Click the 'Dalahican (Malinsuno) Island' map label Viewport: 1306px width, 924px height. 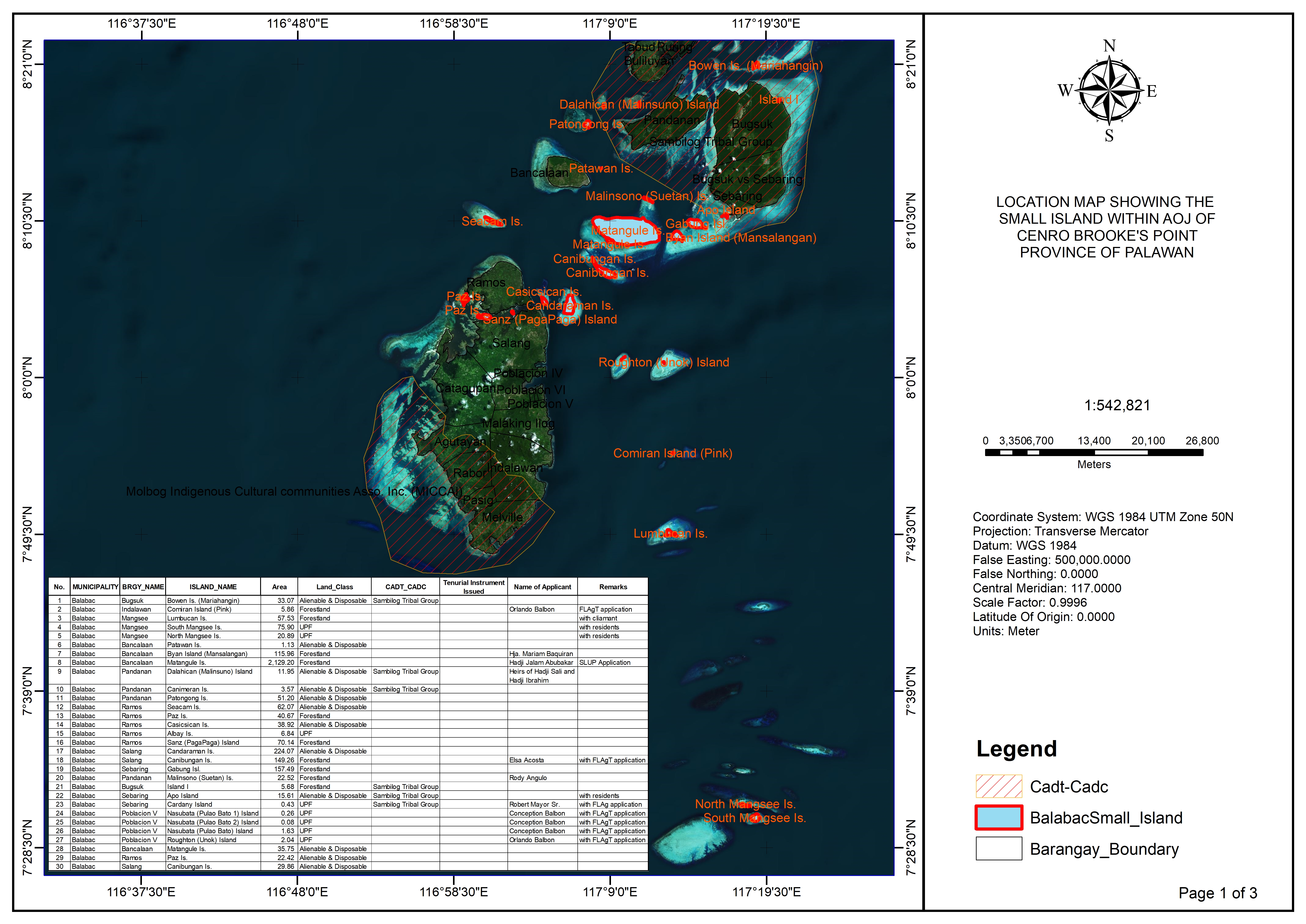click(x=639, y=104)
